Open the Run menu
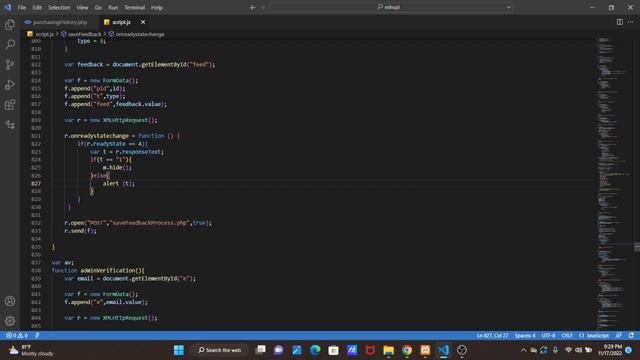 113,7
